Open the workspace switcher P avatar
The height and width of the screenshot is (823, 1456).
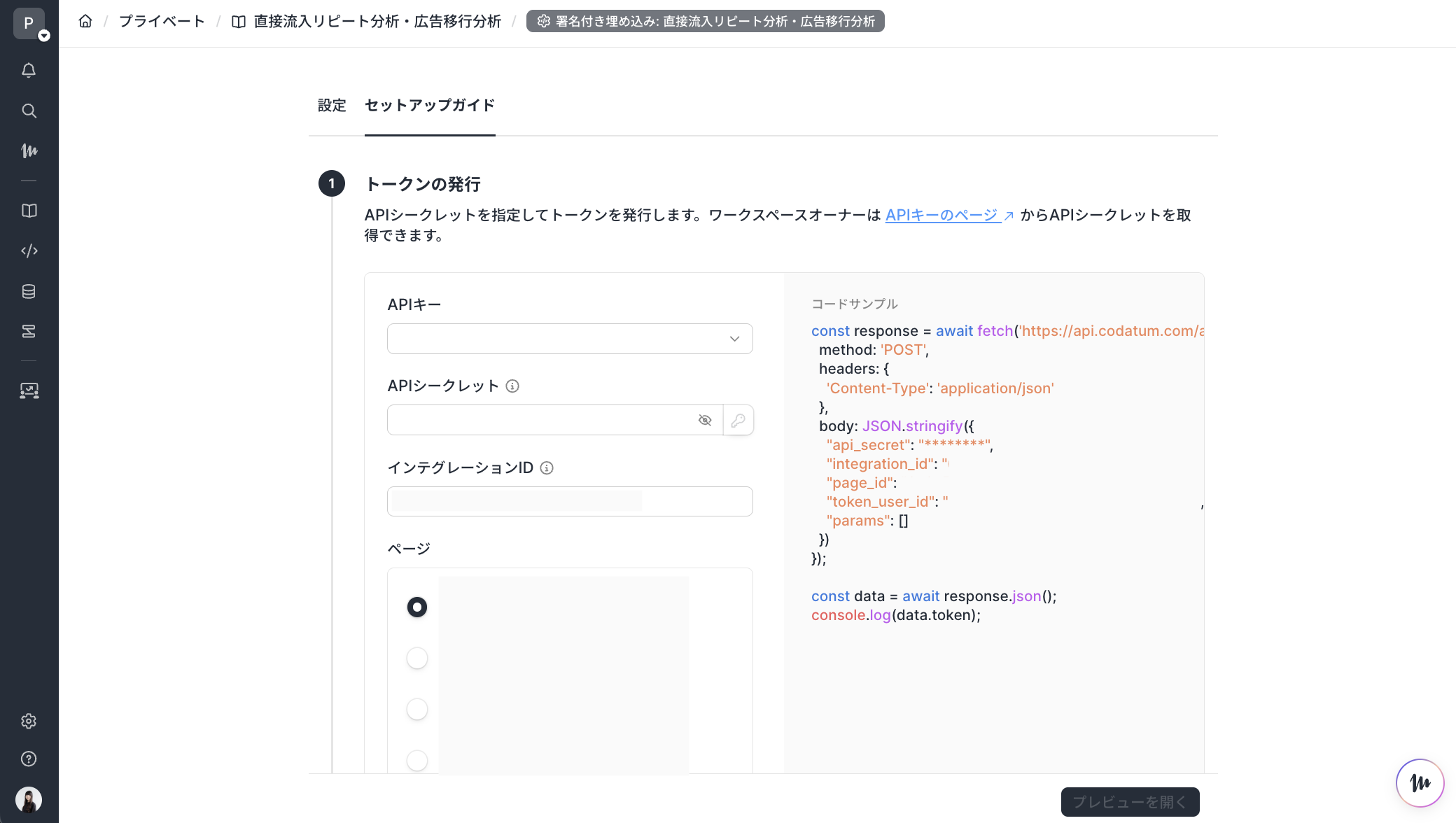[x=29, y=23]
